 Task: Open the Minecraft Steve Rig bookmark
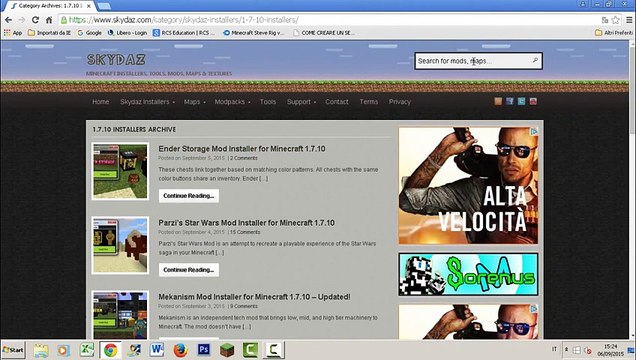point(254,33)
